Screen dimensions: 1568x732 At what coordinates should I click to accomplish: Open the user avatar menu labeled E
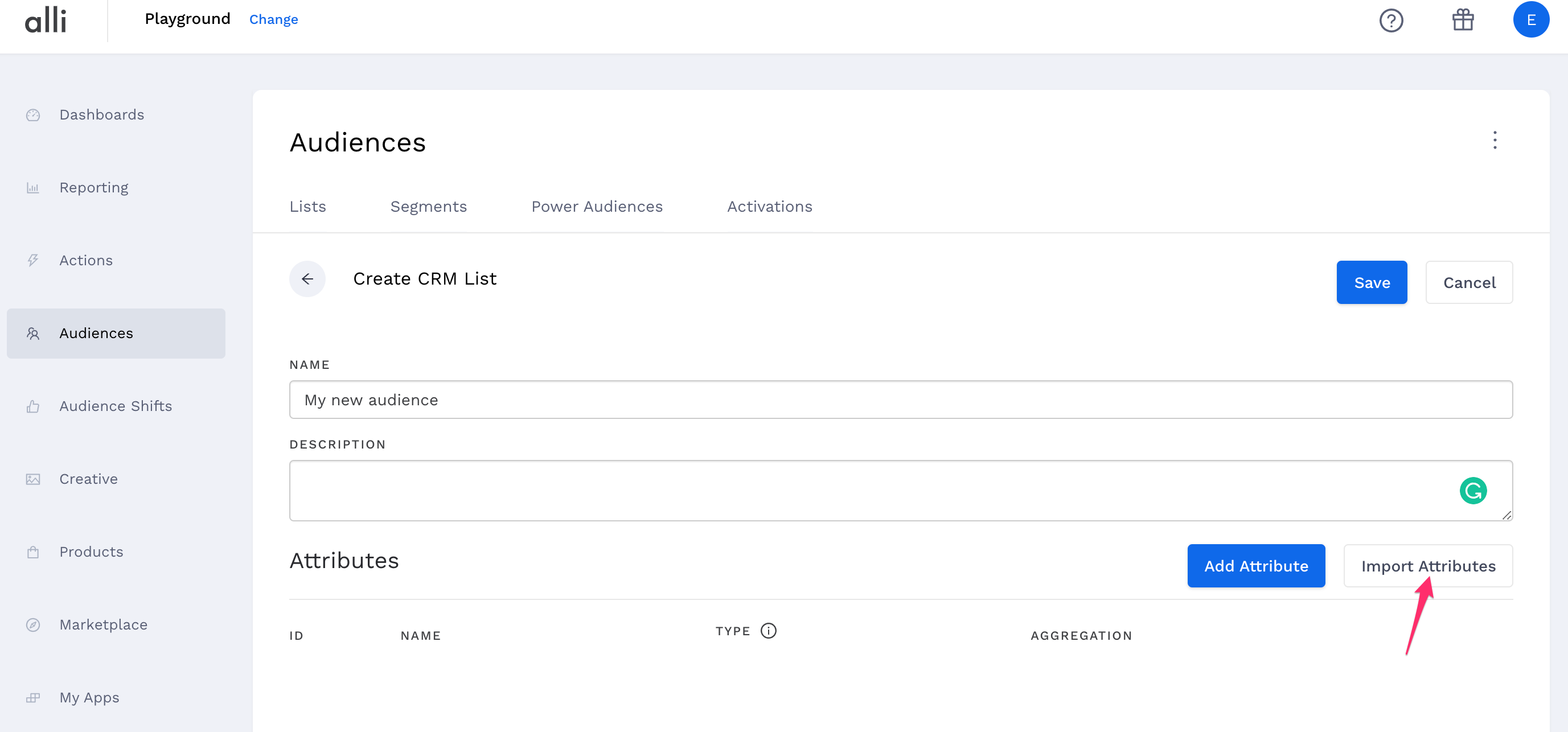pyautogui.click(x=1531, y=19)
